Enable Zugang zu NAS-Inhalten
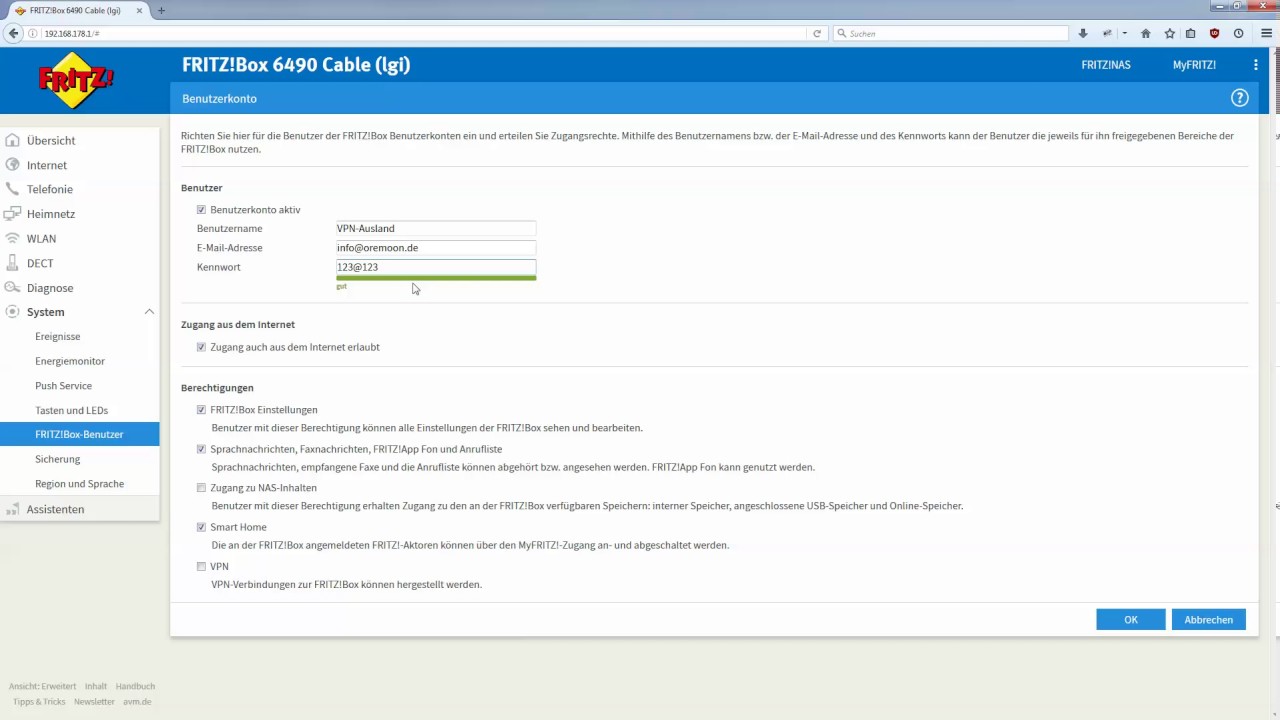Image resolution: width=1280 pixels, height=720 pixels. pos(201,488)
